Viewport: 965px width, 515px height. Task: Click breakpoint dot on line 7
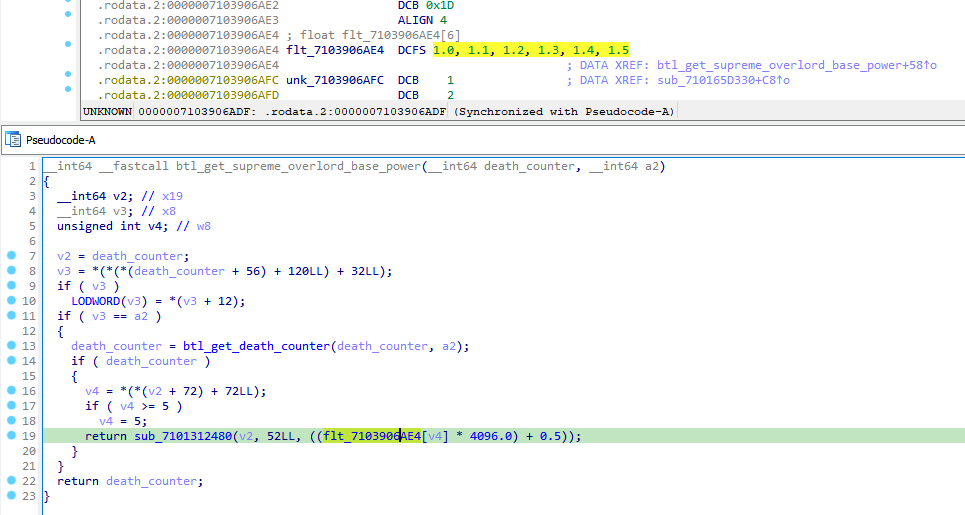(x=11, y=256)
